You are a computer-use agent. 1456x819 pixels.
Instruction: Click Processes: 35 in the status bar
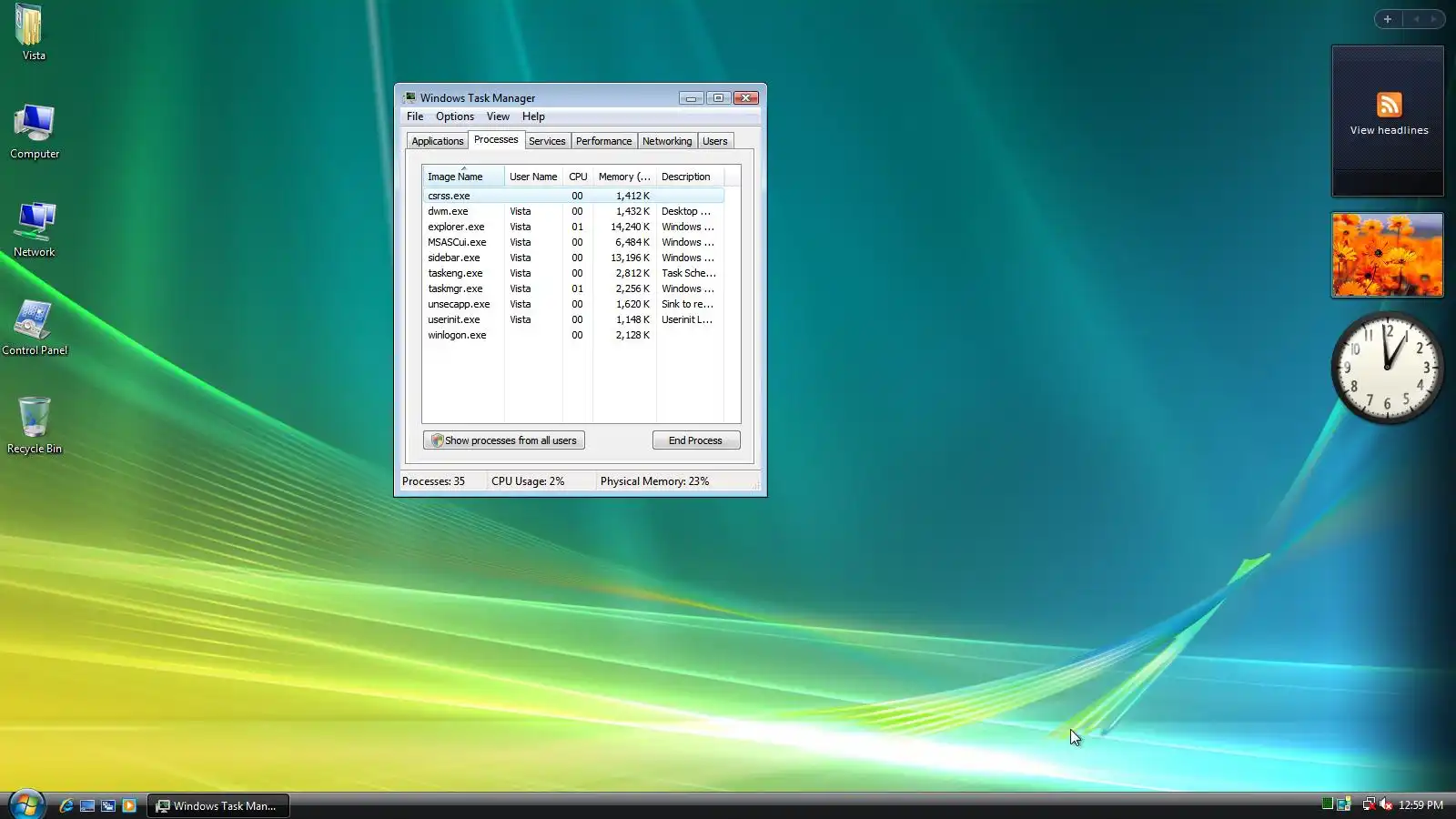(x=433, y=481)
